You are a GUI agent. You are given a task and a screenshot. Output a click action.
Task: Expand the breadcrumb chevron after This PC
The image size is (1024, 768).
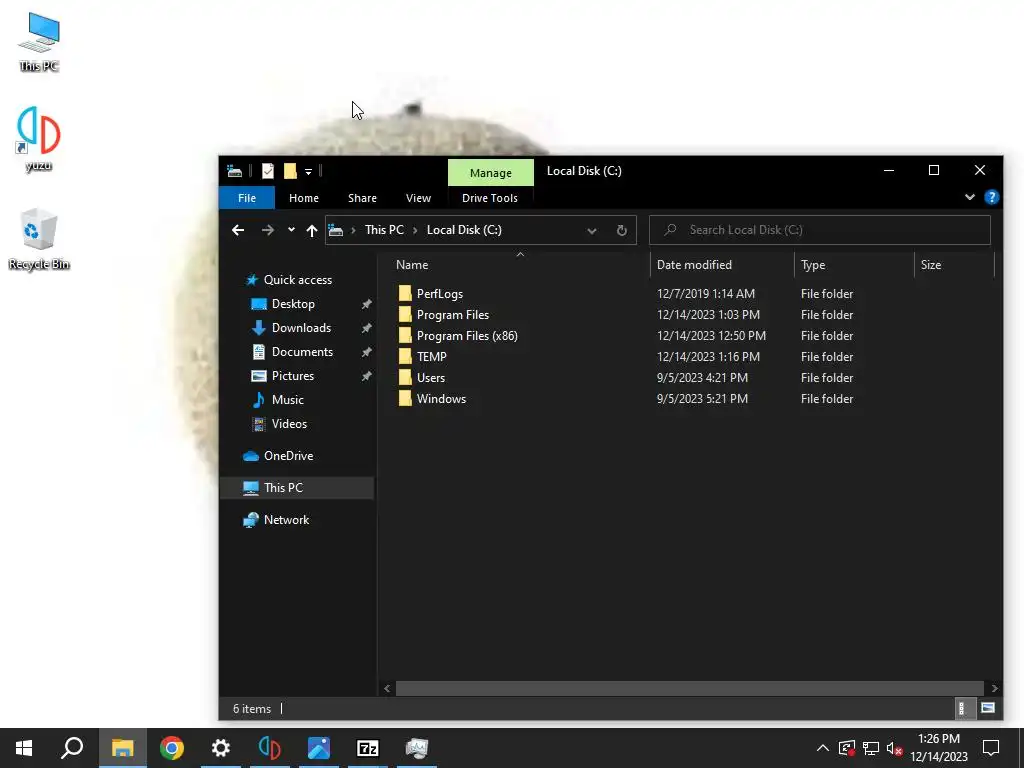coord(415,230)
